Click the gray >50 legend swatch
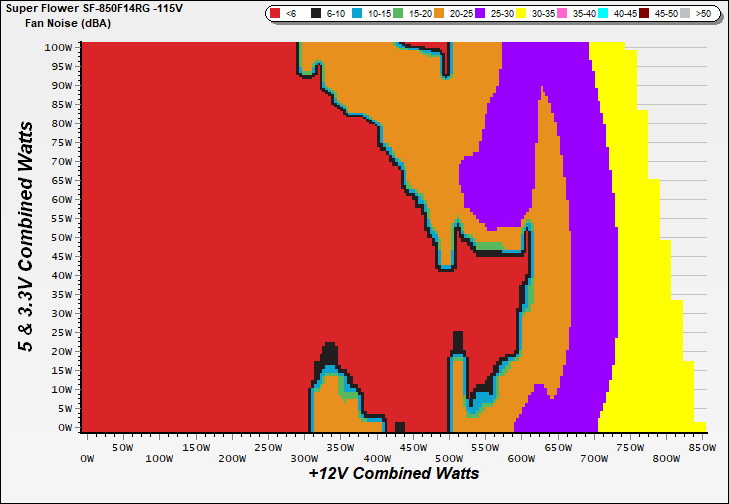The image size is (729, 504). point(683,14)
